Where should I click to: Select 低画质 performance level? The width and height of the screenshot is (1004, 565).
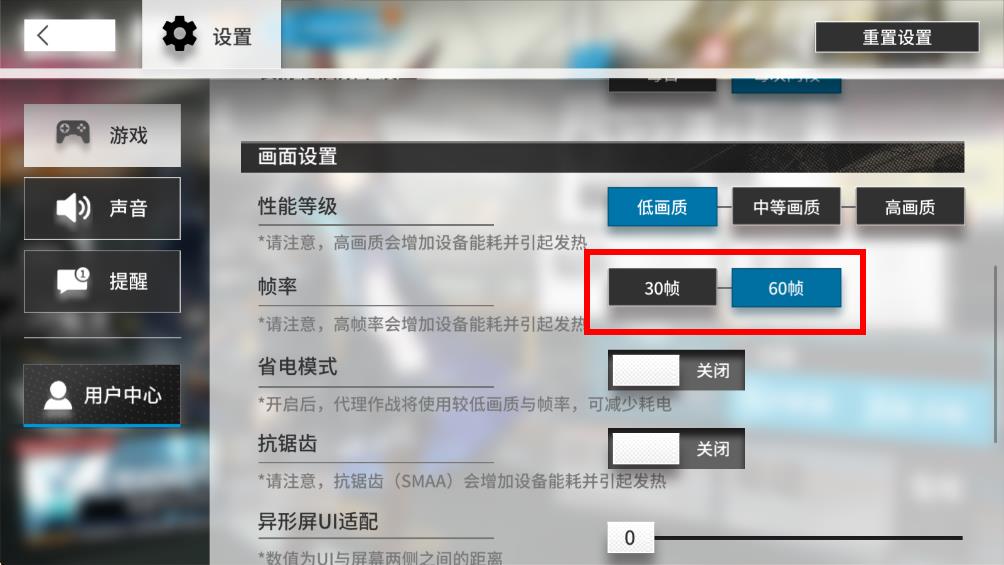tap(662, 206)
